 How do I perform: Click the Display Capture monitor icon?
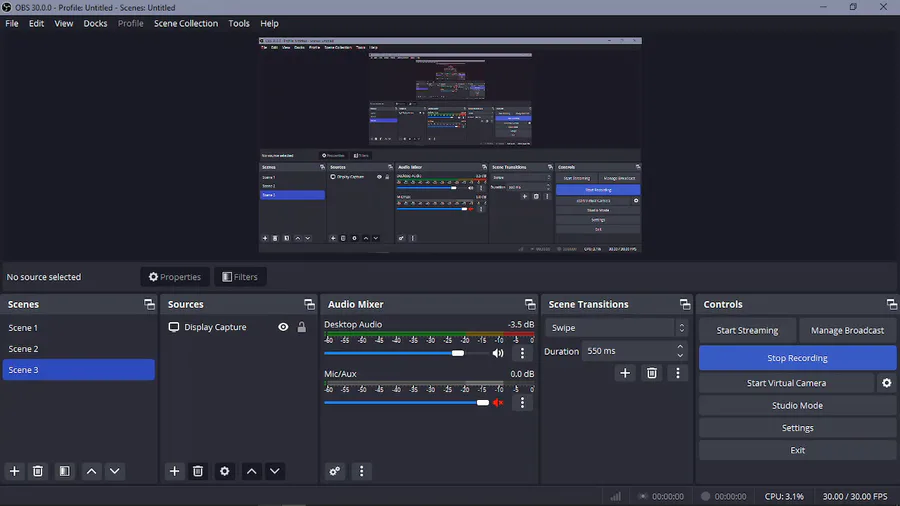[173, 327]
